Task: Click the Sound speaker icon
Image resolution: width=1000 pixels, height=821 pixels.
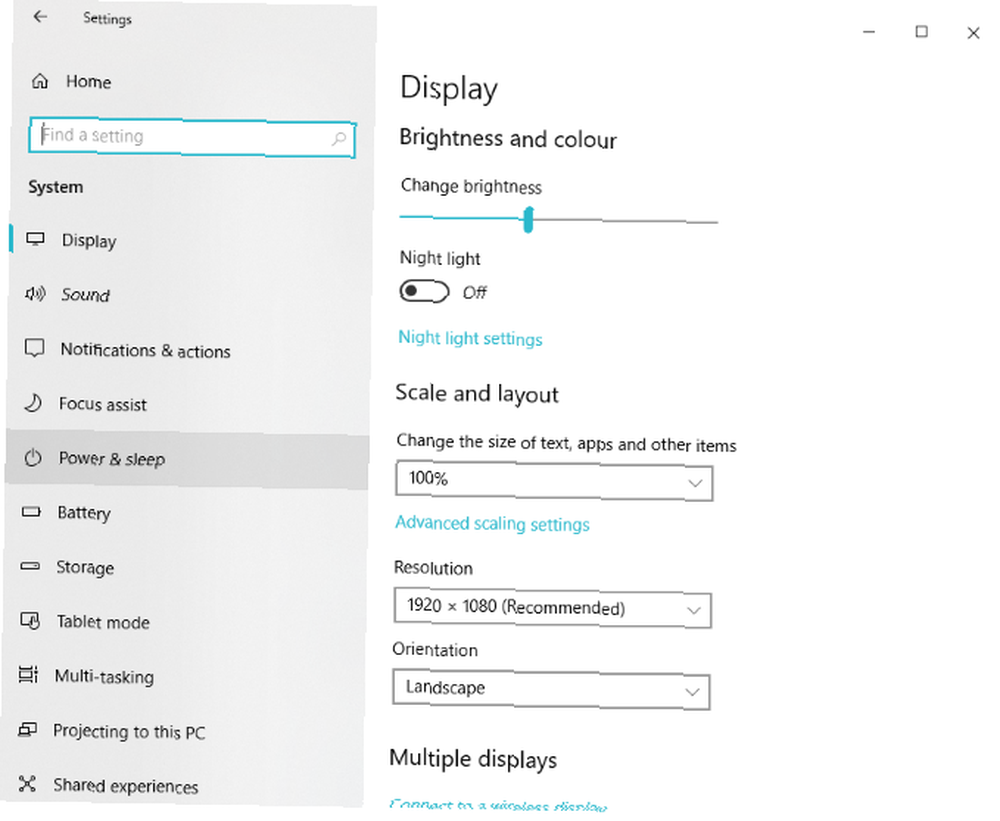Action: pyautogui.click(x=35, y=293)
